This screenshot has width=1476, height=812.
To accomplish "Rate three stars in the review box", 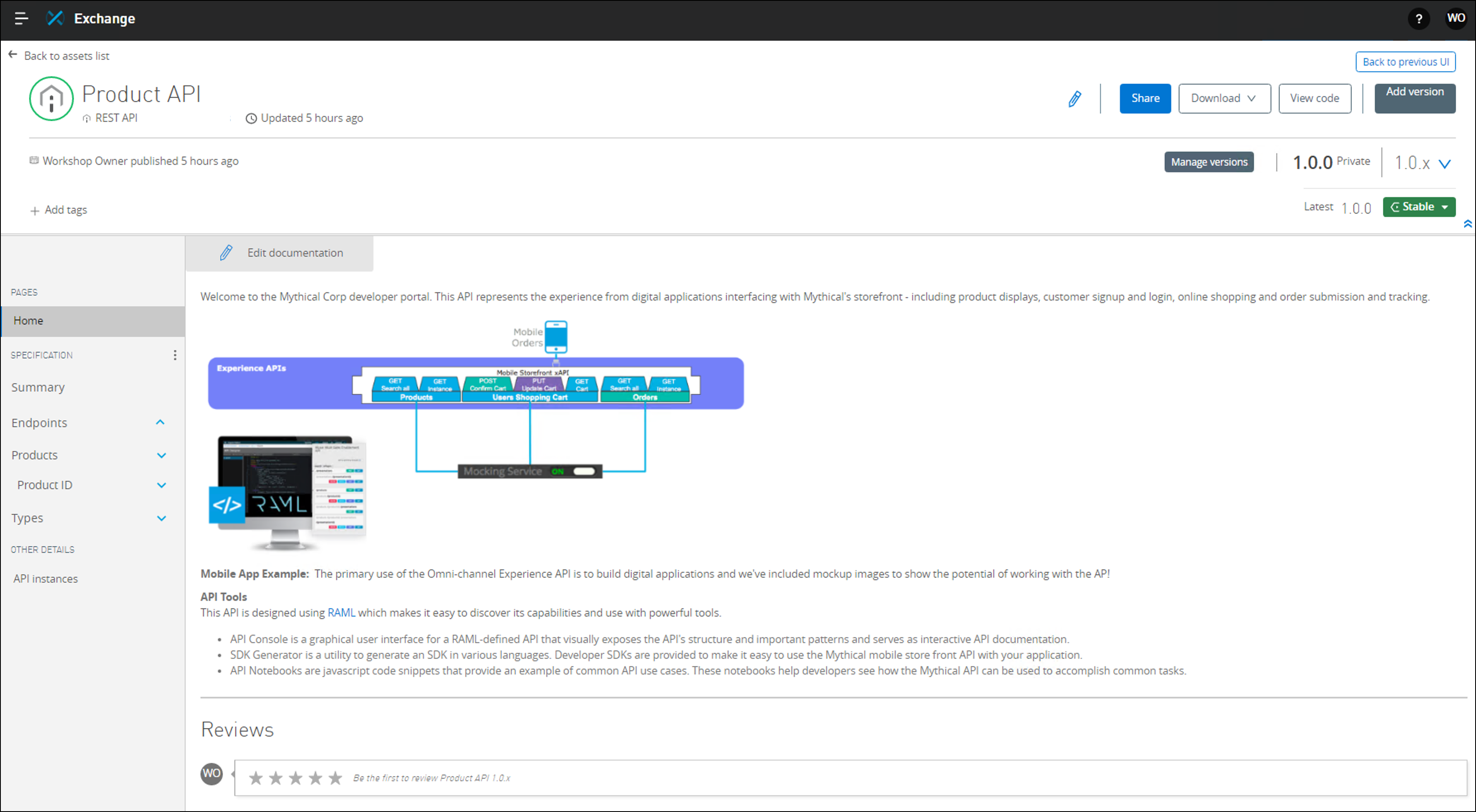I will click(x=296, y=778).
